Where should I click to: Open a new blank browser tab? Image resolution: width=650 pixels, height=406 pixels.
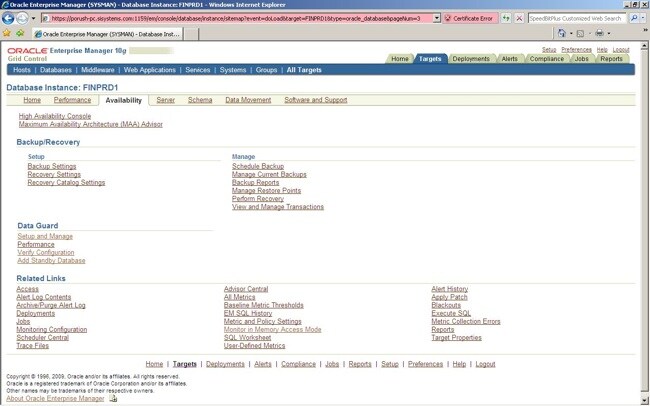click(191, 34)
